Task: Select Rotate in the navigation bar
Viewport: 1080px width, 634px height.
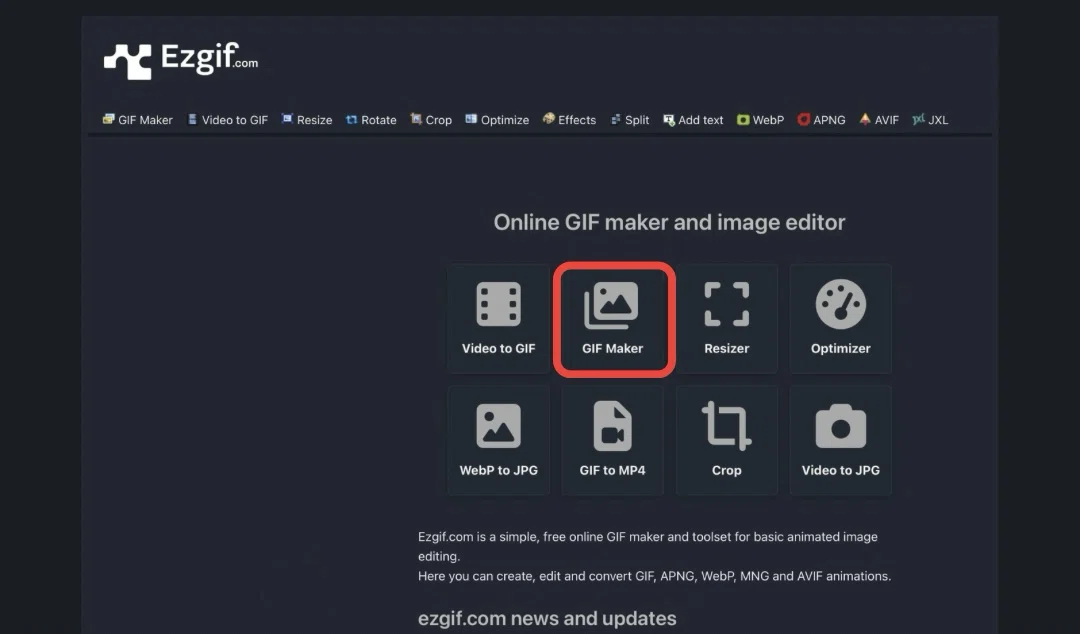Action: click(x=371, y=119)
